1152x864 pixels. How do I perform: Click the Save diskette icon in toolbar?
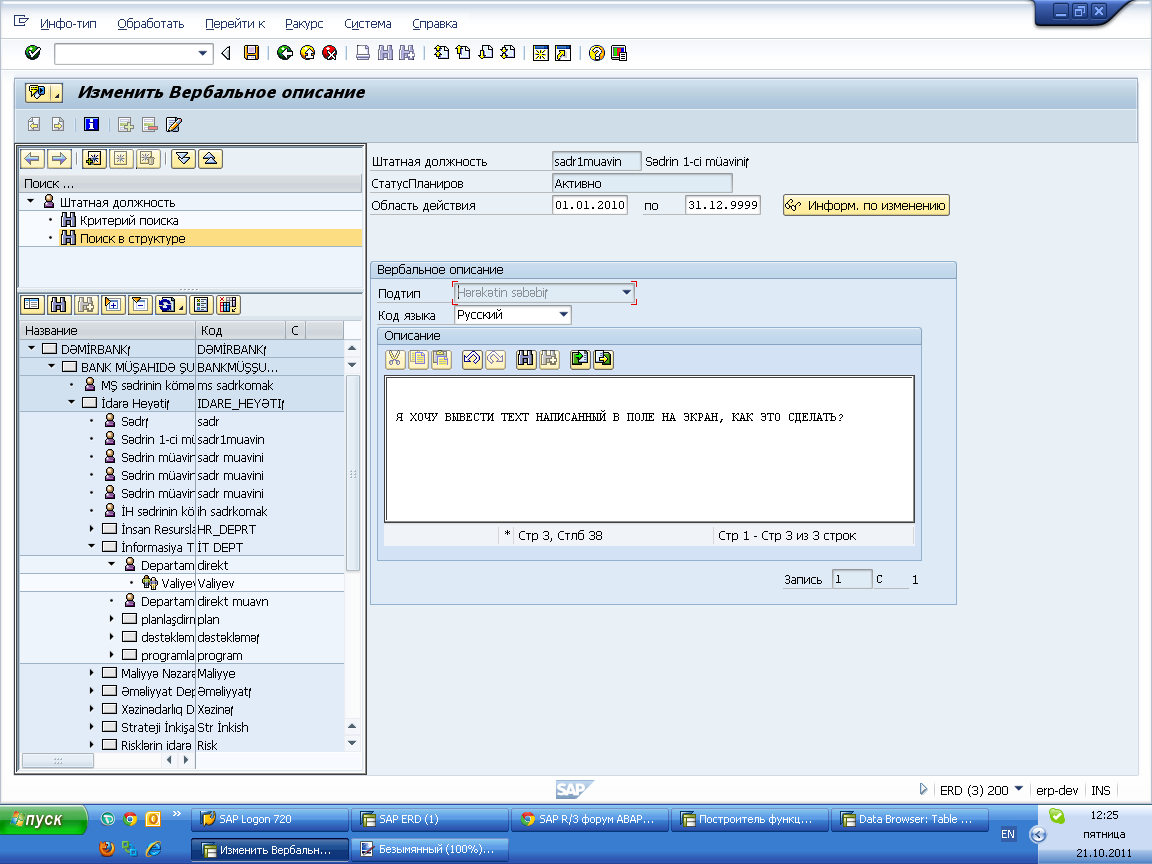click(x=251, y=53)
